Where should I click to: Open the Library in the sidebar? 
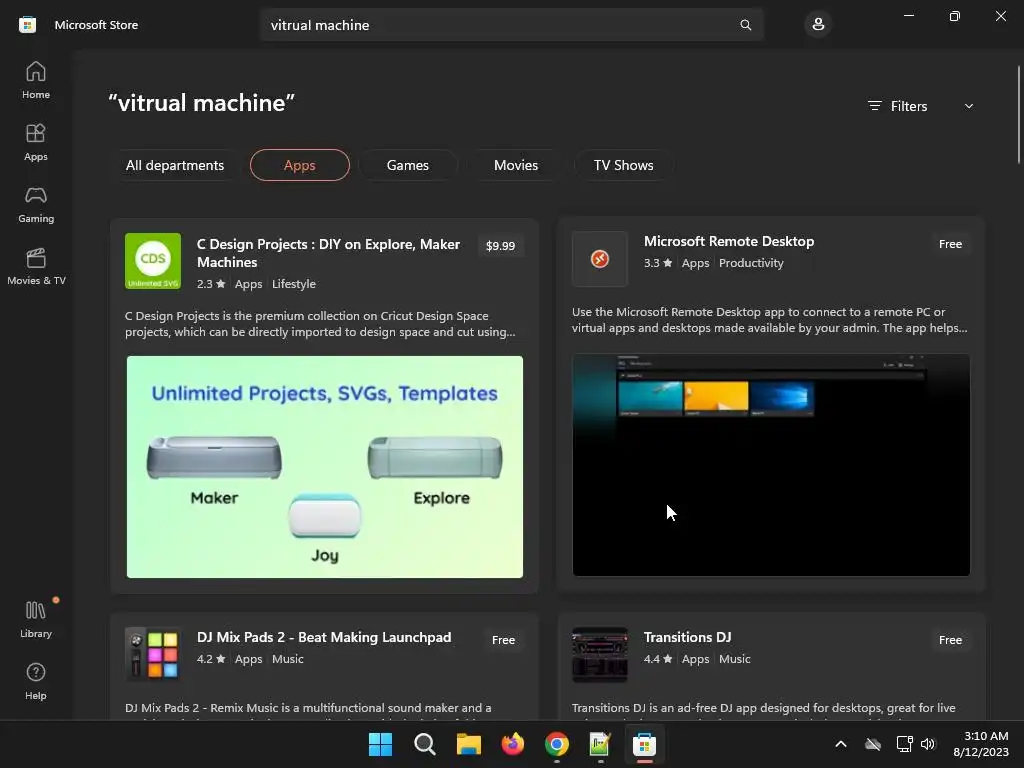click(x=36, y=620)
